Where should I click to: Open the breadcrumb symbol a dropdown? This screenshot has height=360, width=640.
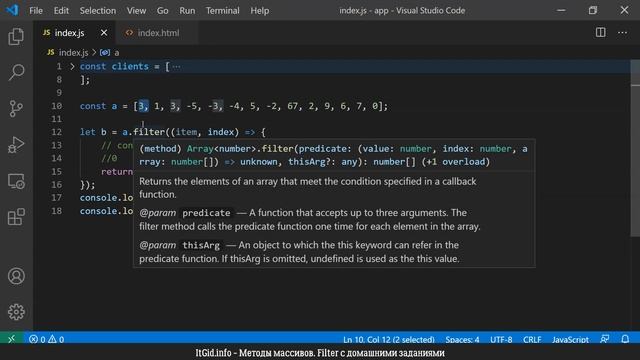117,53
